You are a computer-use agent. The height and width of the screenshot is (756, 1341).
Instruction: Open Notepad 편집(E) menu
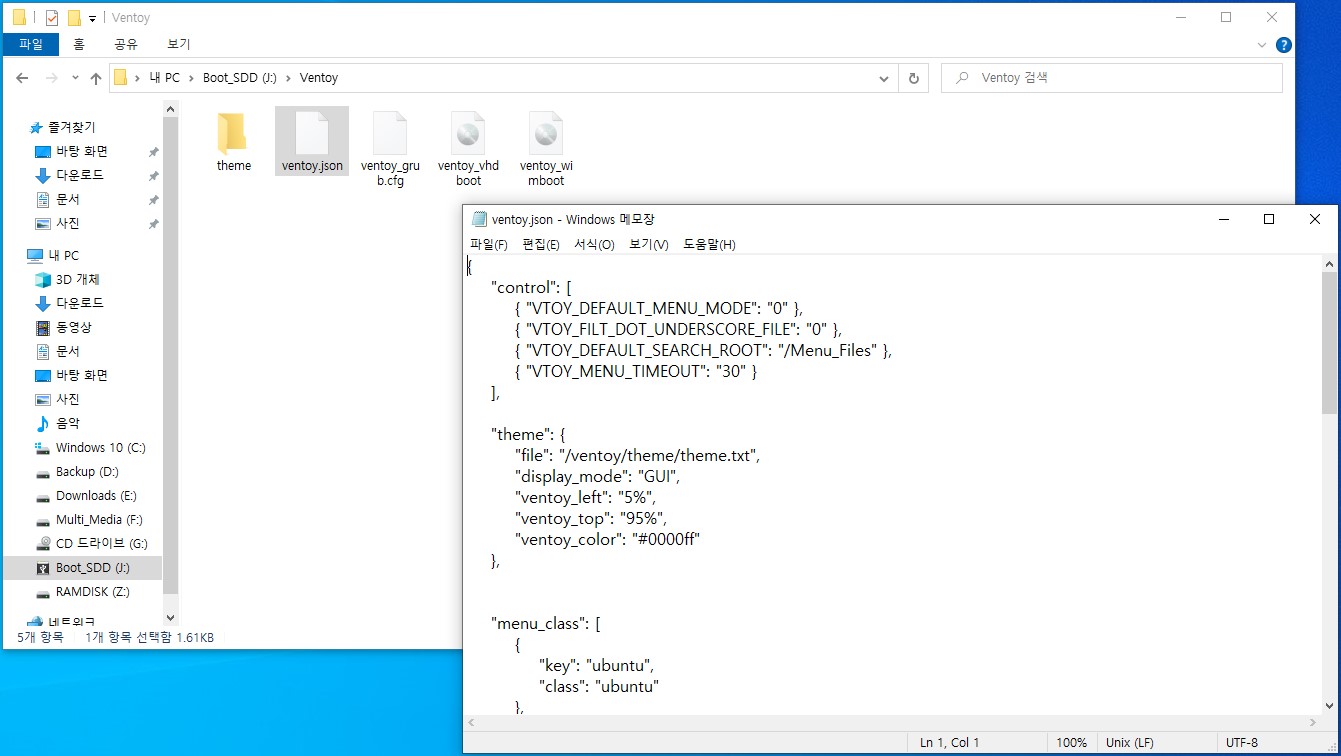click(x=541, y=245)
